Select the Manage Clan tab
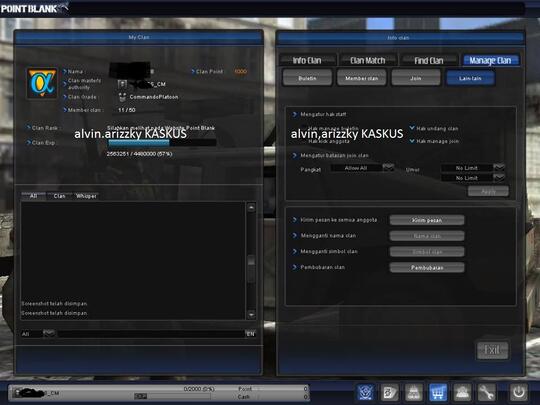The height and width of the screenshot is (405, 540). [490, 60]
